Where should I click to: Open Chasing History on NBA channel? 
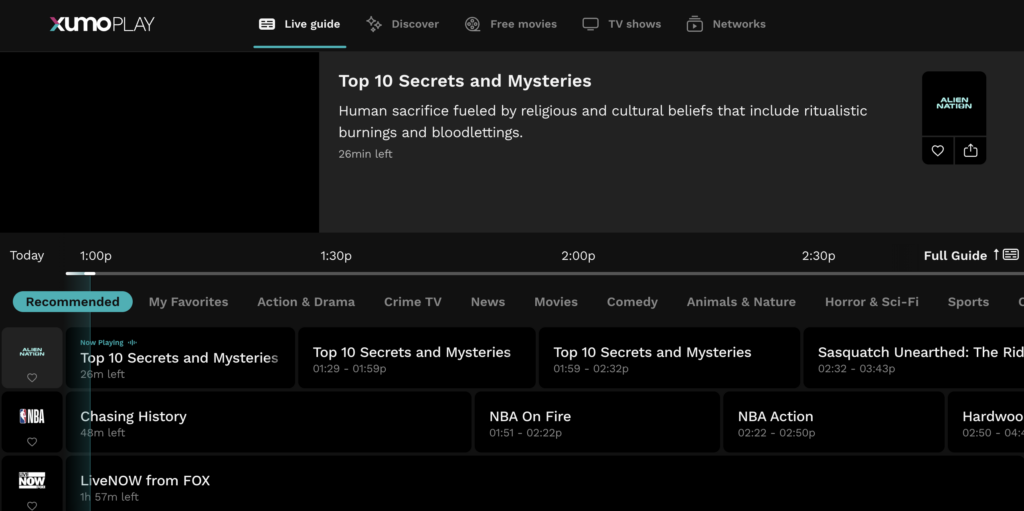[x=268, y=422]
